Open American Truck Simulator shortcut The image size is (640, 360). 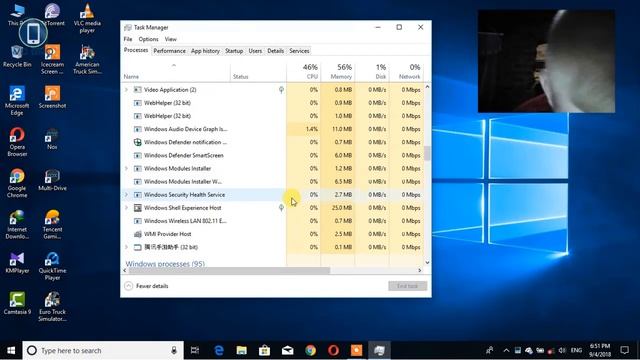coord(87,60)
